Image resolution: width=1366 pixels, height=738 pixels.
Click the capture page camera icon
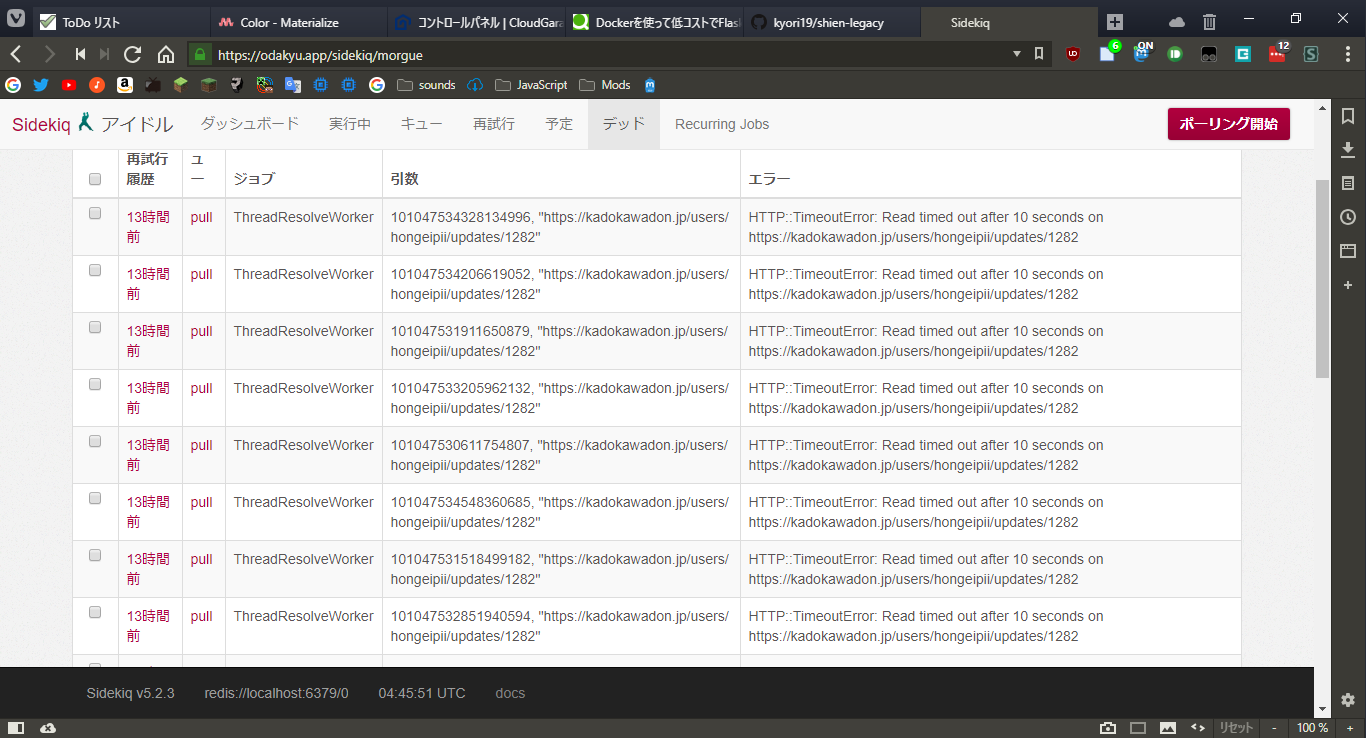(x=1108, y=727)
